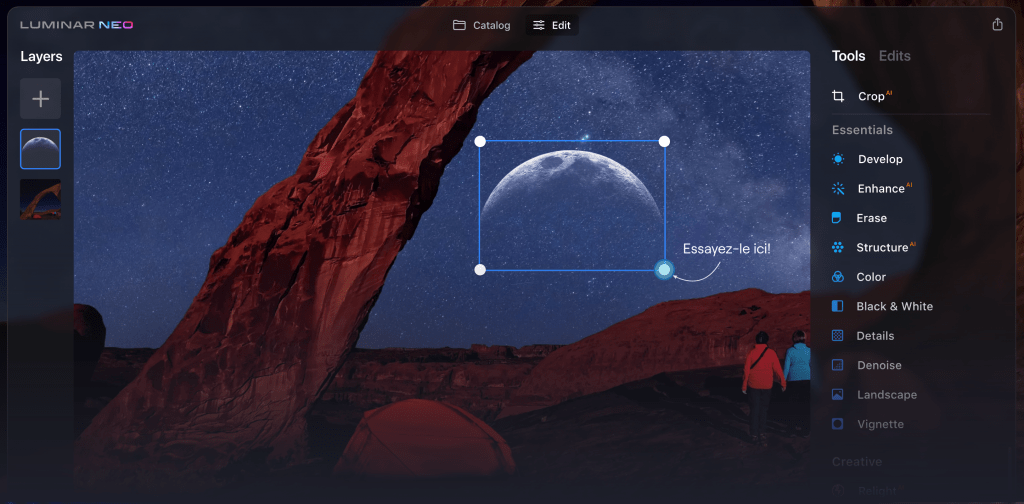Select the Crop tool icon
This screenshot has height=504, width=1024.
pos(838,96)
